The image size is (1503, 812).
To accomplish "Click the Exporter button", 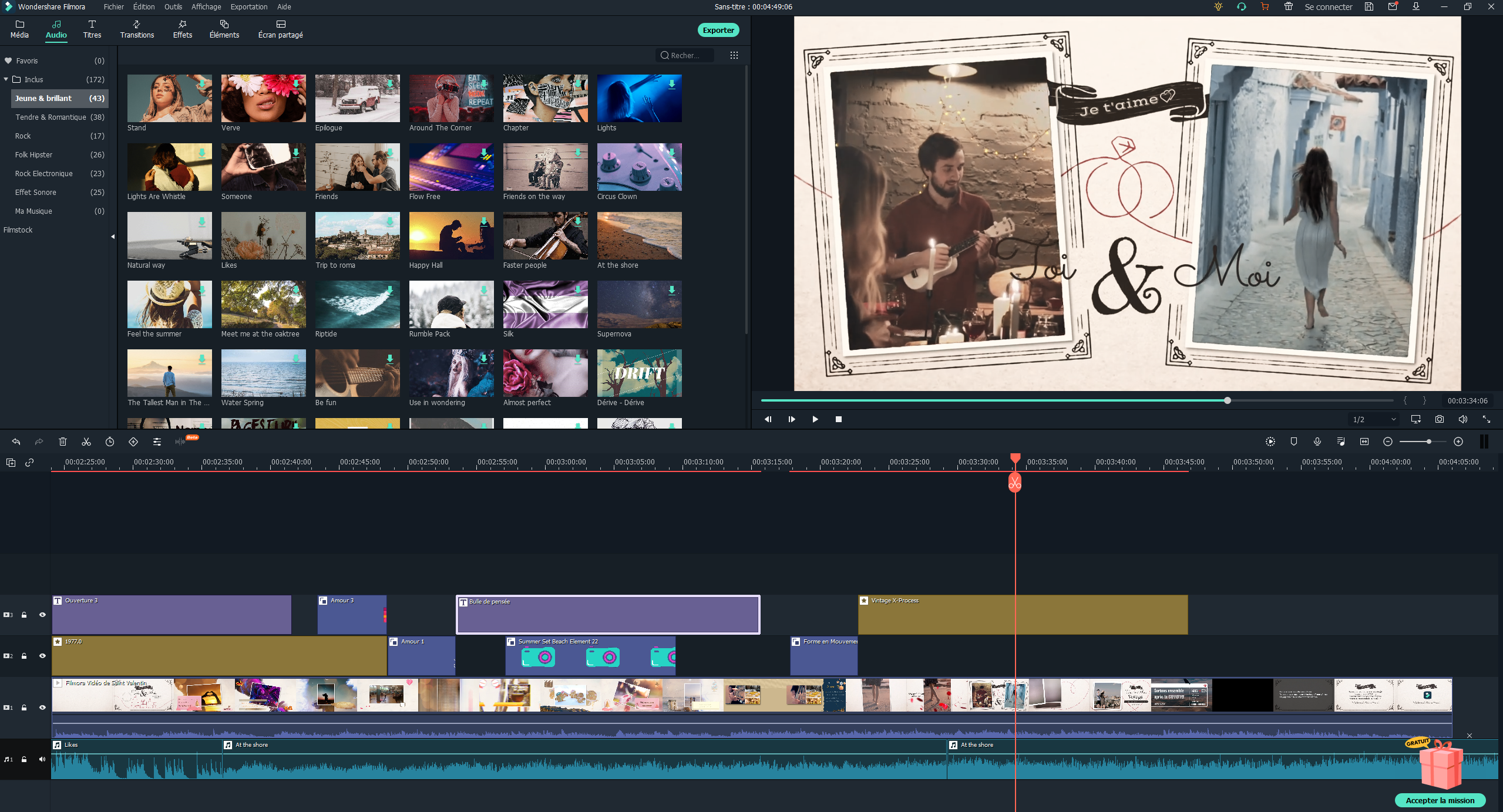I will (x=718, y=30).
